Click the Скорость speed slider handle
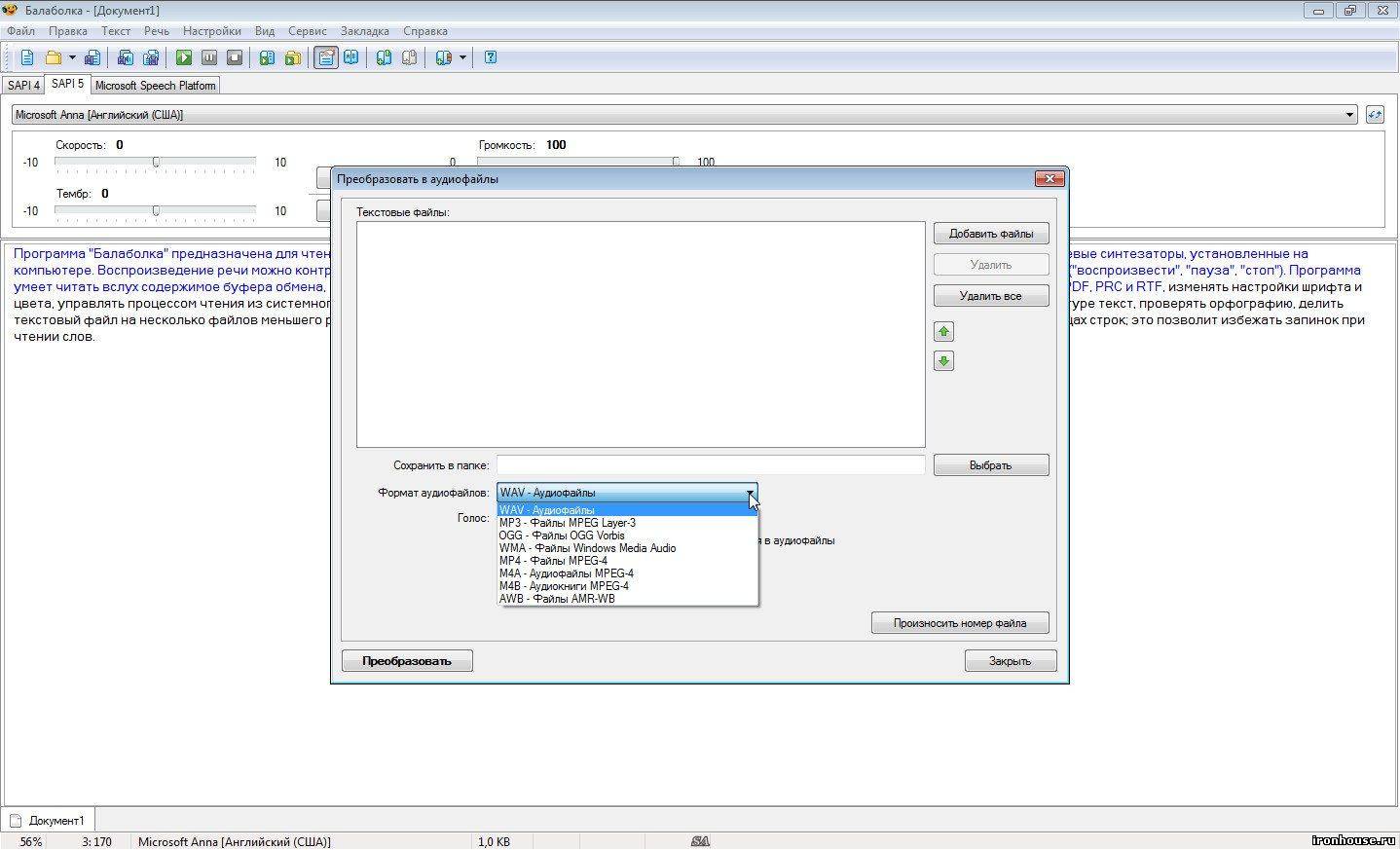Viewport: 1400px width, 850px height. click(x=156, y=162)
